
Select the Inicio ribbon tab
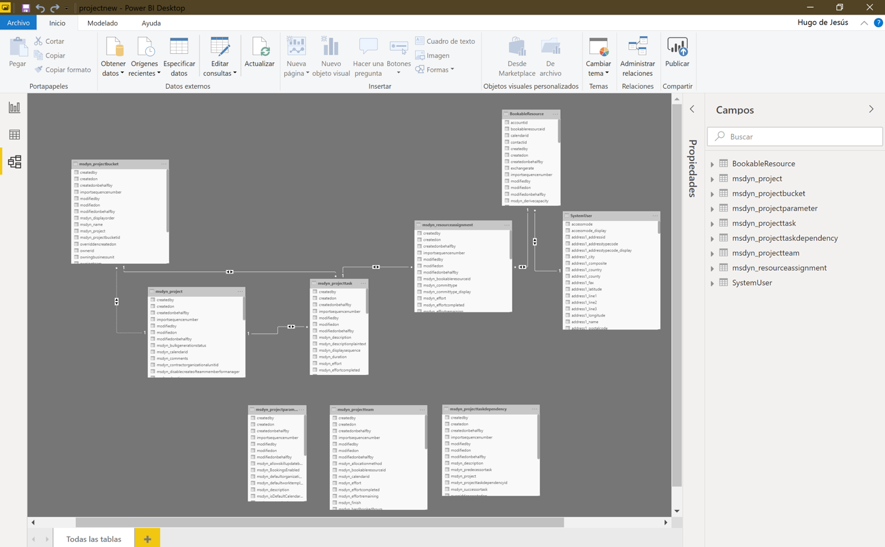coord(57,23)
